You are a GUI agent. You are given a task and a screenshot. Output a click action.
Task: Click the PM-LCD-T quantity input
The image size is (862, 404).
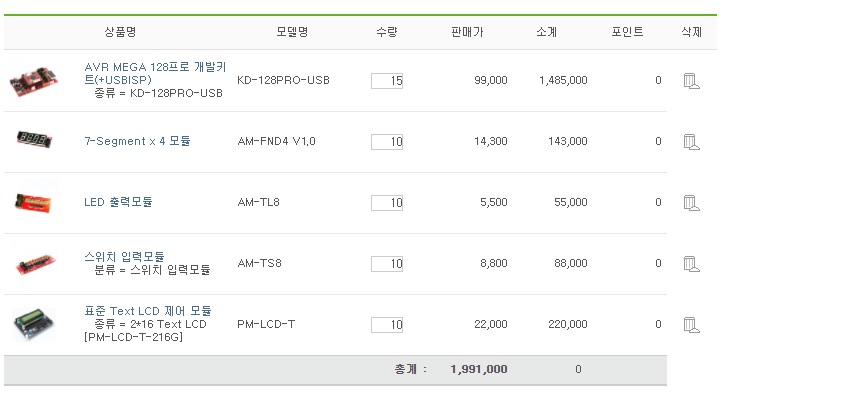coord(387,325)
